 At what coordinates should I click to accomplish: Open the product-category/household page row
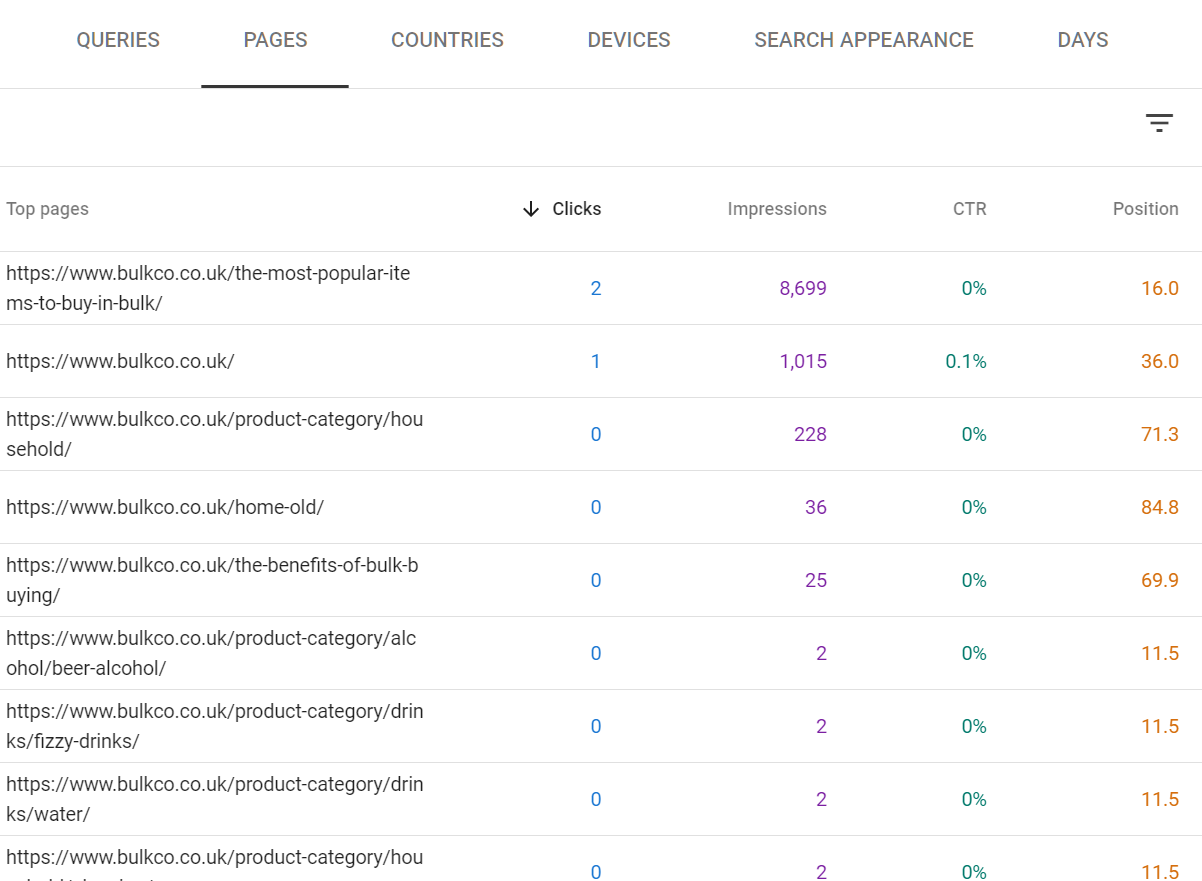(x=214, y=434)
